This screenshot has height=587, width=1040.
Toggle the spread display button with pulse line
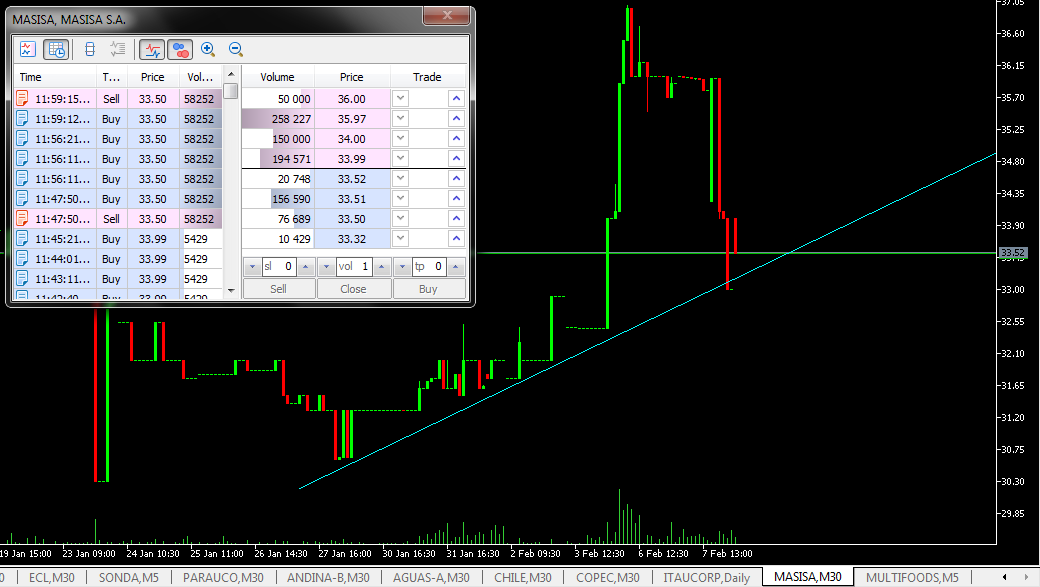click(153, 49)
